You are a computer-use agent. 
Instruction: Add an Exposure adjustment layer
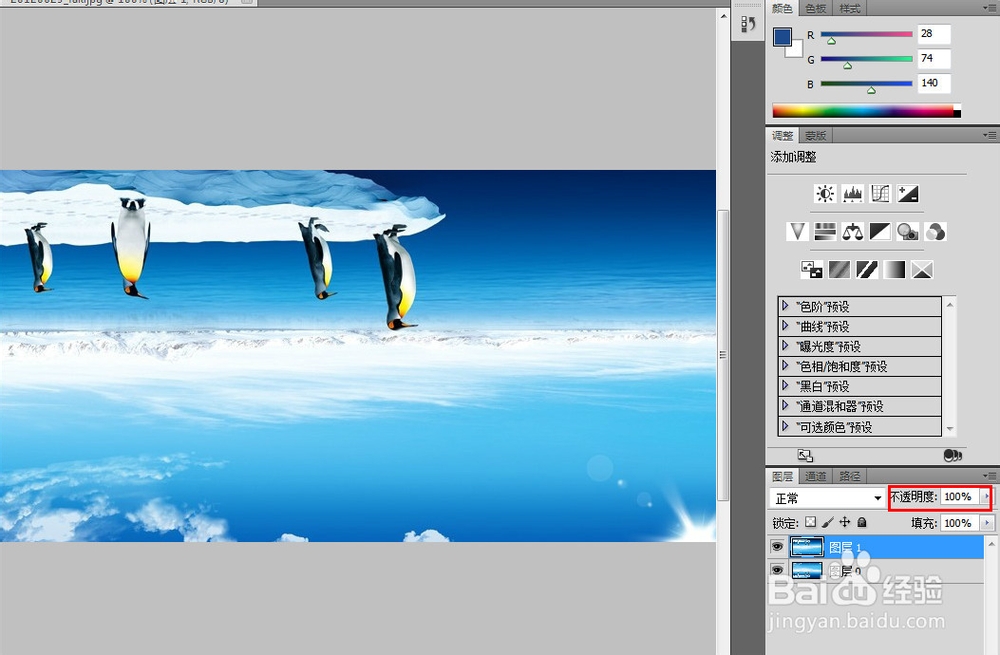tap(908, 193)
